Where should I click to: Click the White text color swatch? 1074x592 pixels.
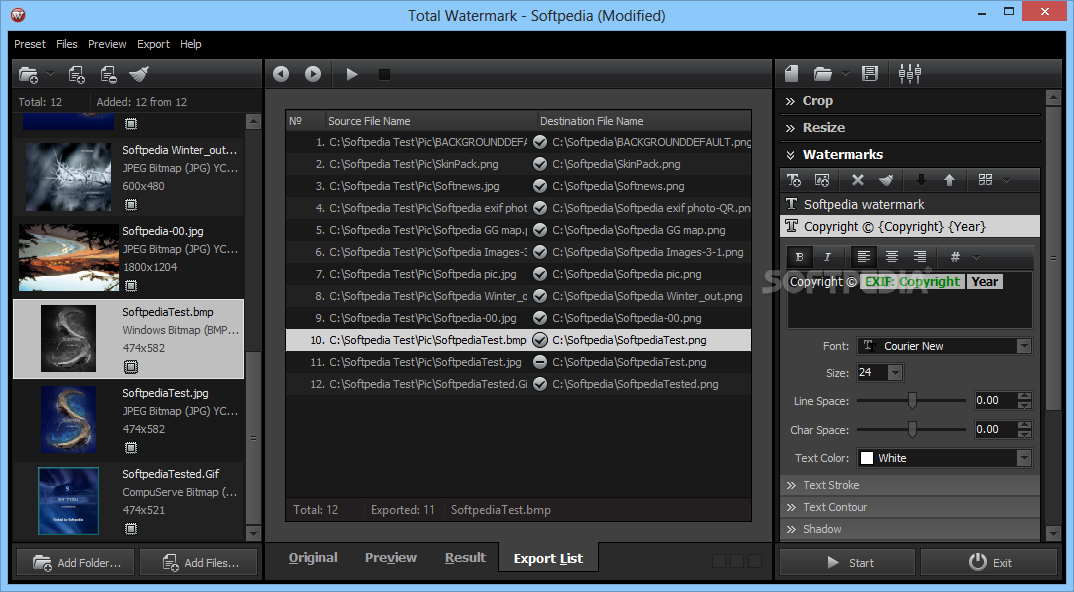(x=866, y=458)
